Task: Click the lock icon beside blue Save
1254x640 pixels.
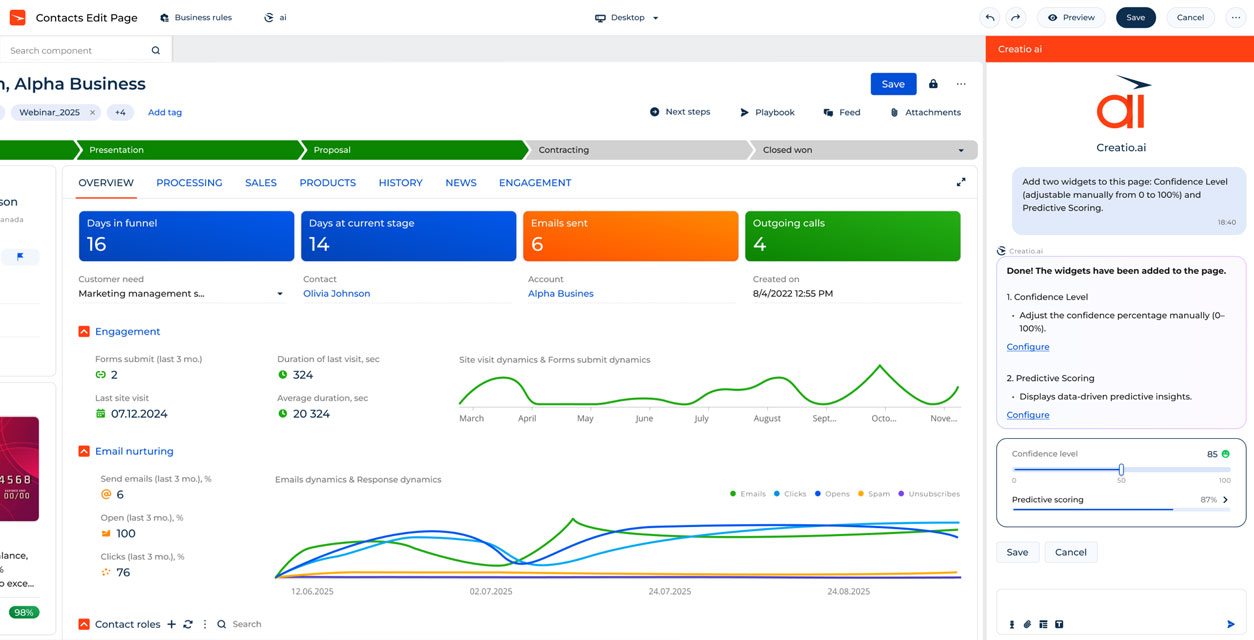Action: [933, 84]
